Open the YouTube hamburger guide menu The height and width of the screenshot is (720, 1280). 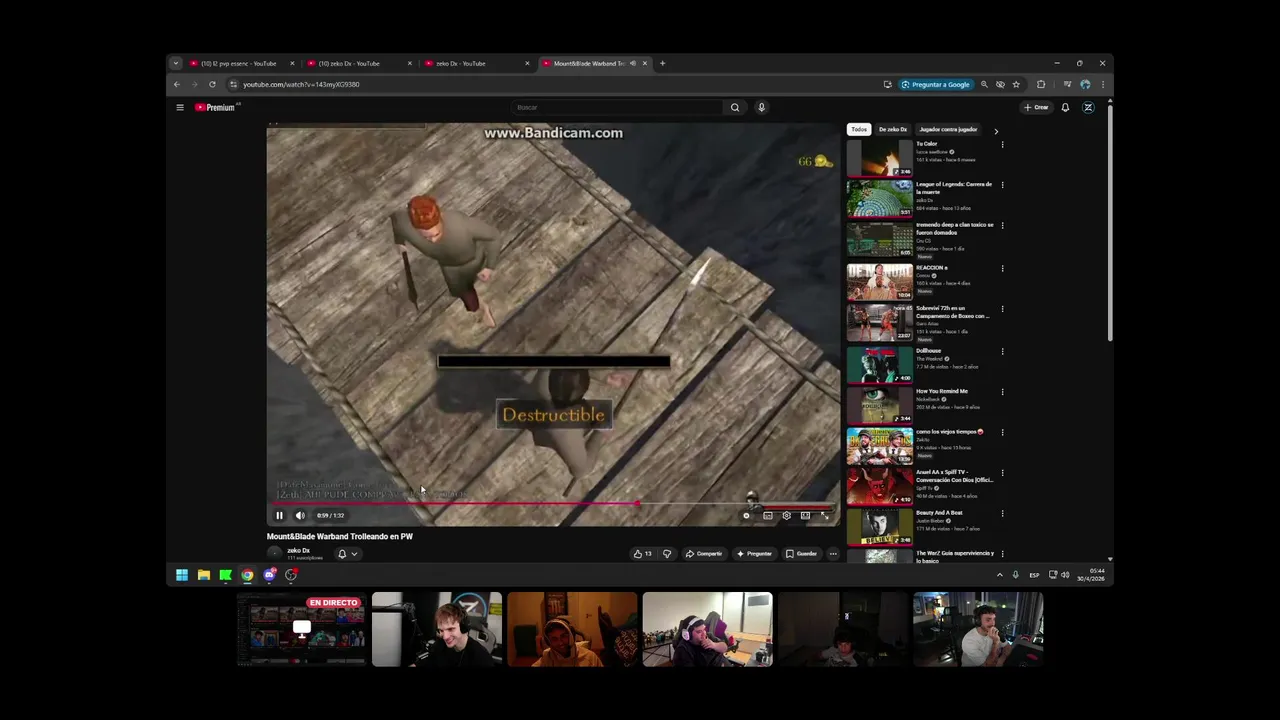click(x=180, y=107)
